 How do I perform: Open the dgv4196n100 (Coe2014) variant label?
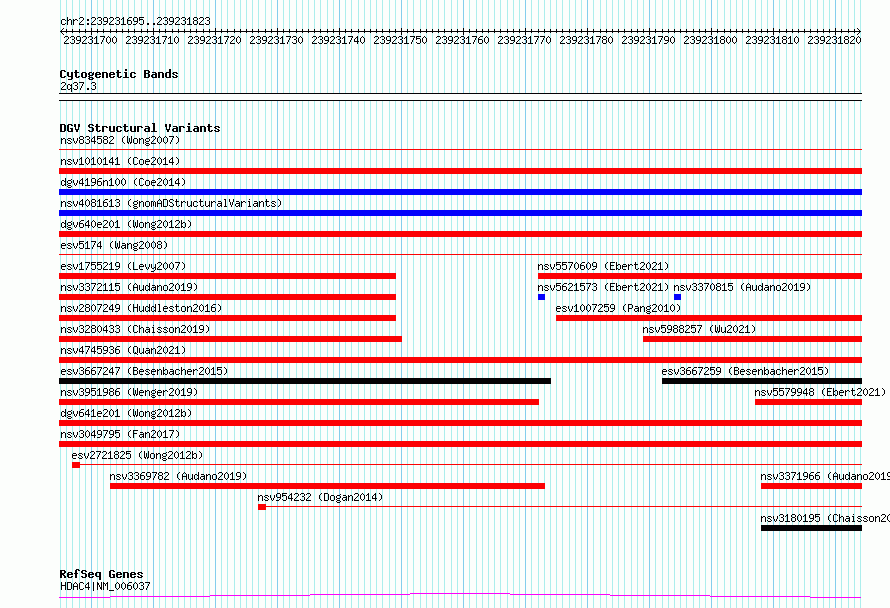[123, 182]
